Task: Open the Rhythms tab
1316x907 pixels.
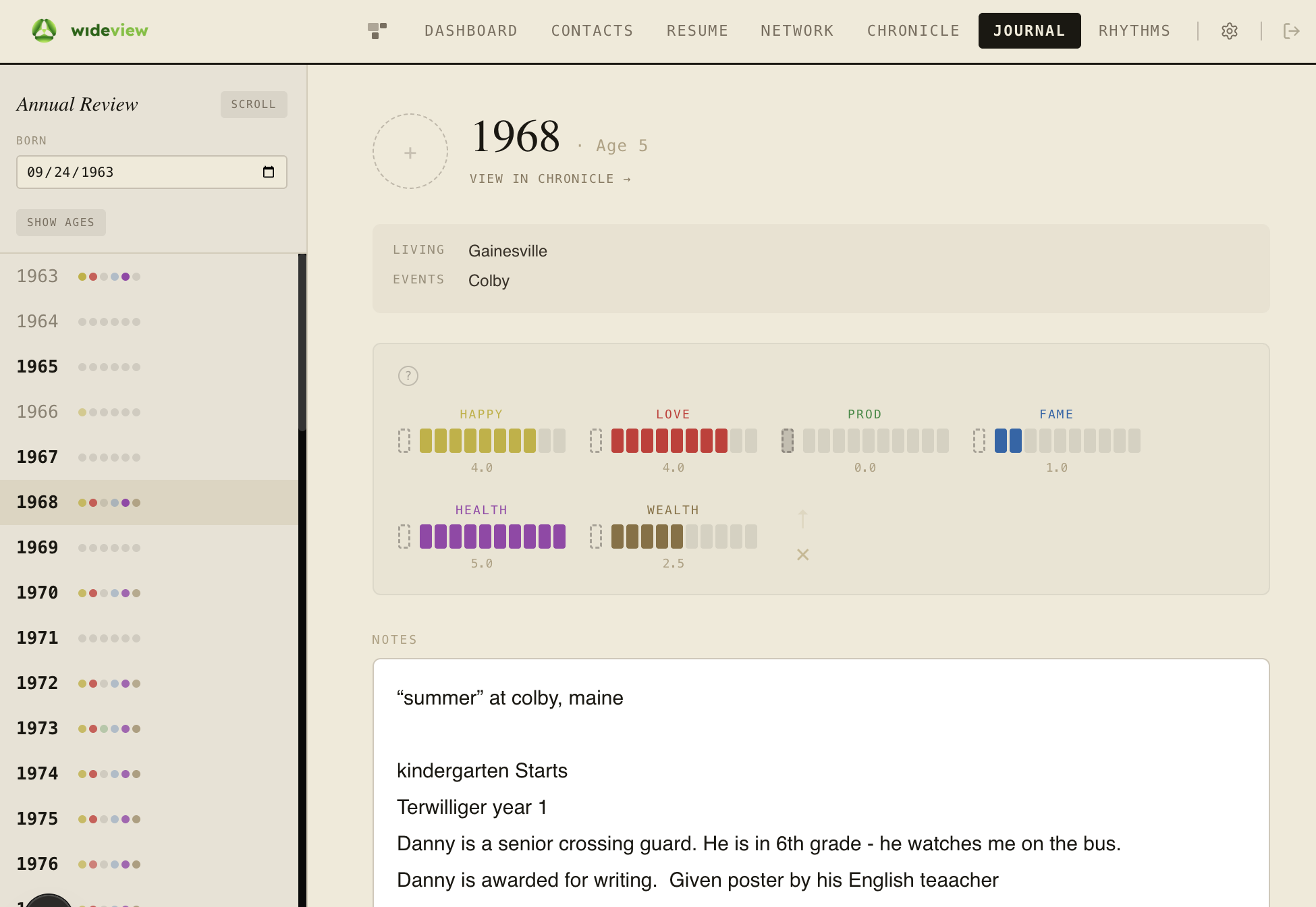Action: 1134,31
